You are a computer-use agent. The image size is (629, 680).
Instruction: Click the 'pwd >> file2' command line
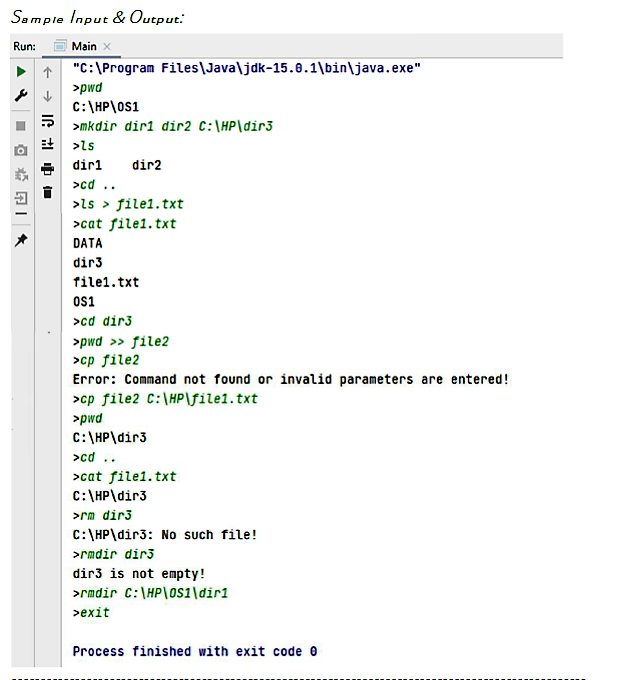coord(121,341)
